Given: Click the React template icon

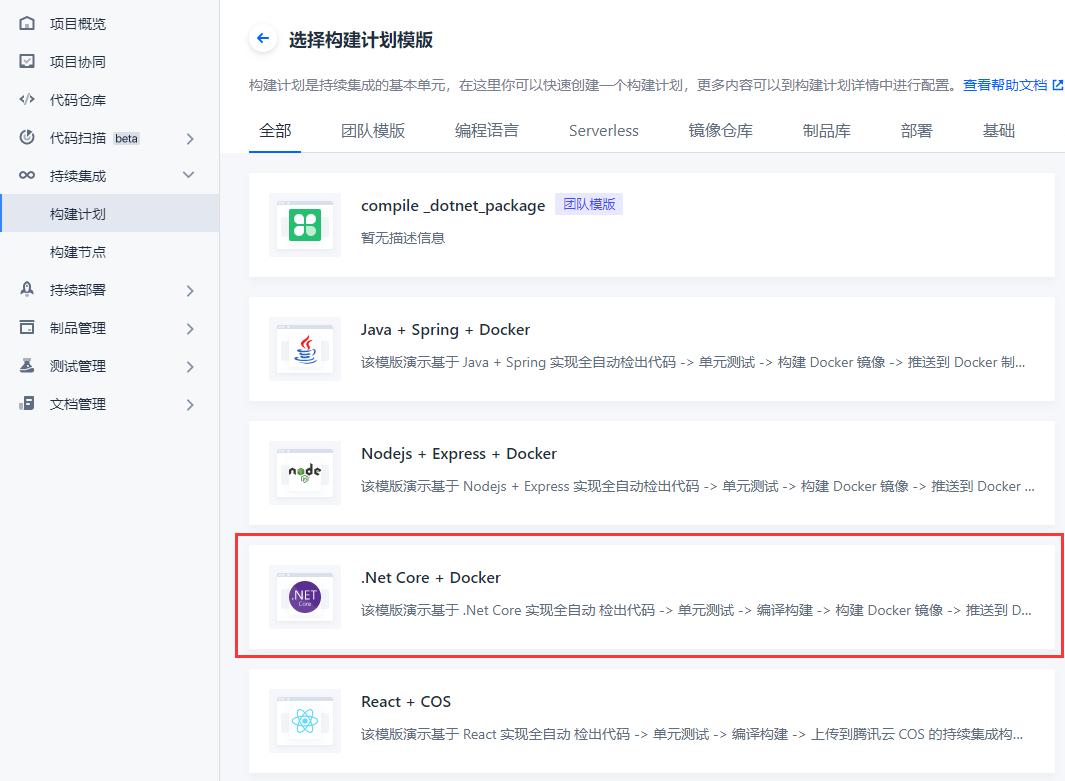Looking at the screenshot, I should click(305, 721).
